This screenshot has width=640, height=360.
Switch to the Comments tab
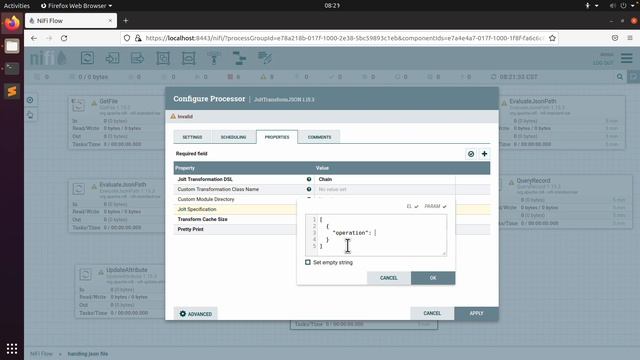tap(320, 137)
